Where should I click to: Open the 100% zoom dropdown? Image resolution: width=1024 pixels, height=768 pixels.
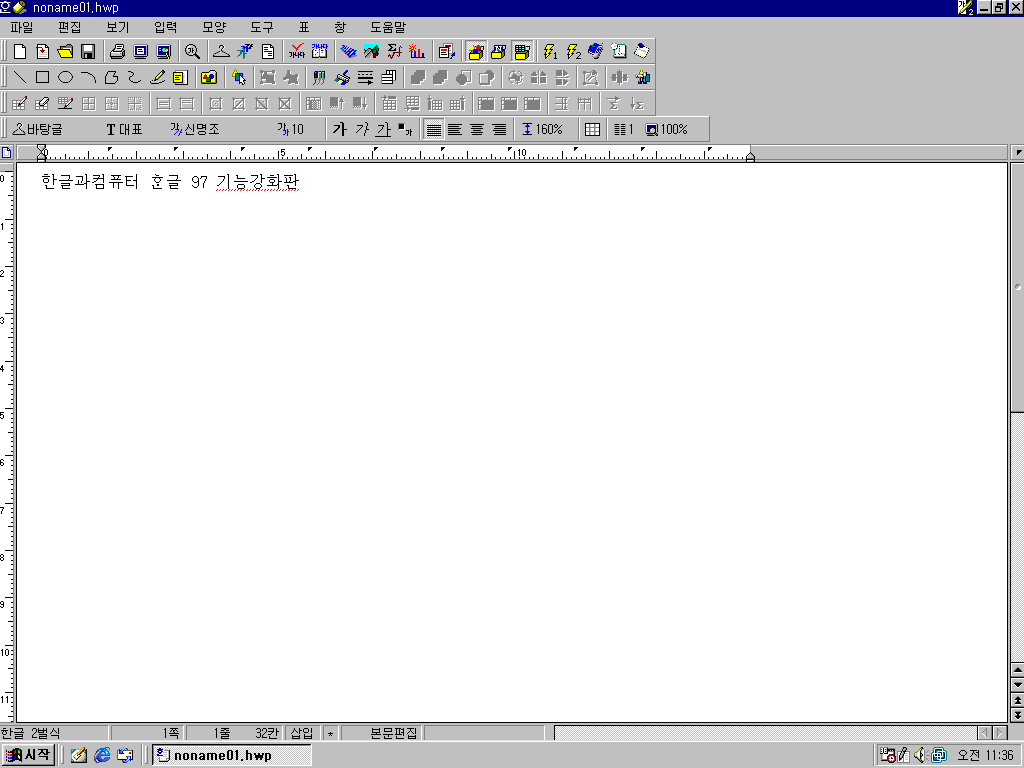point(667,129)
